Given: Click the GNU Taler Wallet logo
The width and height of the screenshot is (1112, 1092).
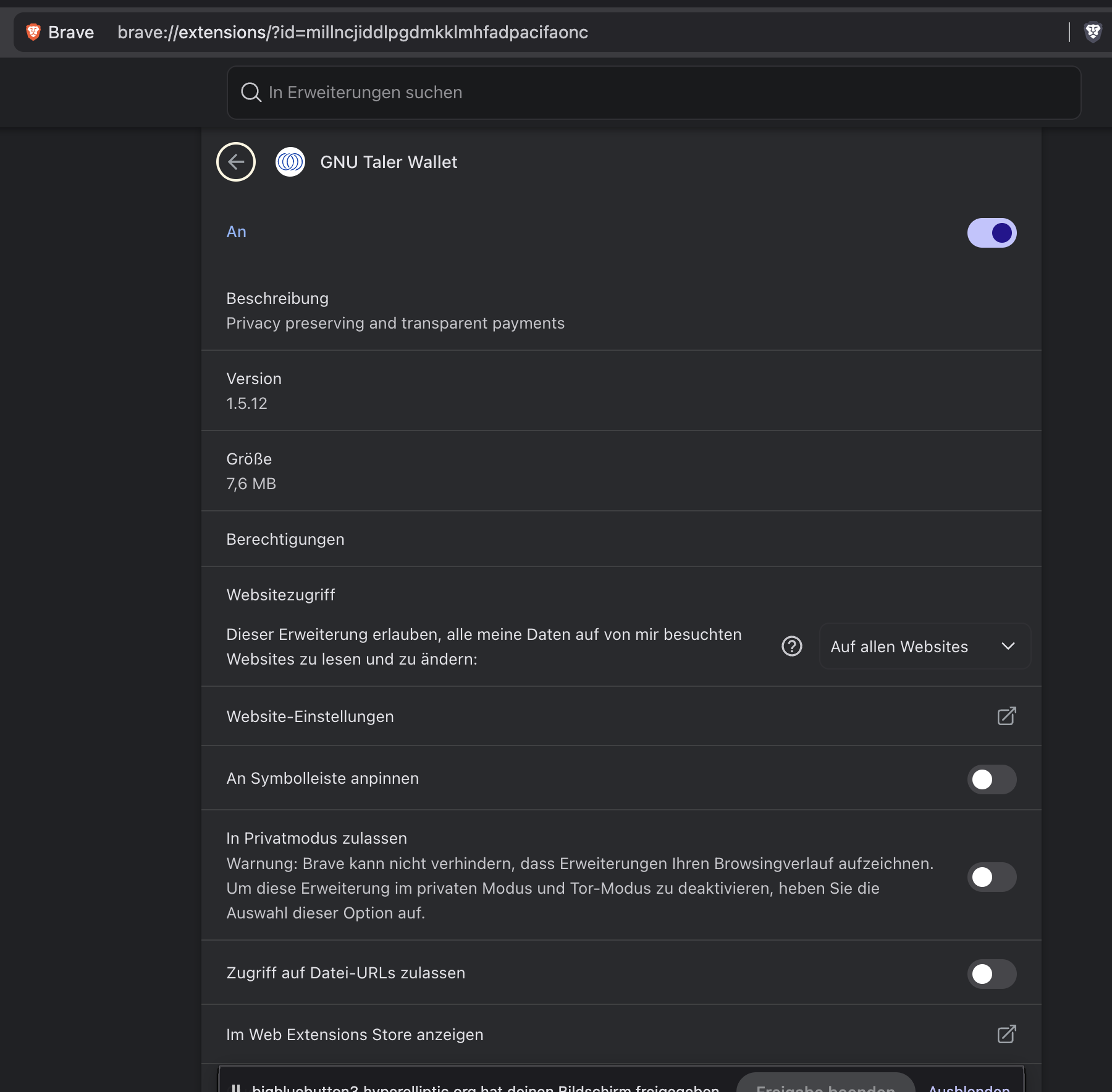Looking at the screenshot, I should tap(290, 162).
